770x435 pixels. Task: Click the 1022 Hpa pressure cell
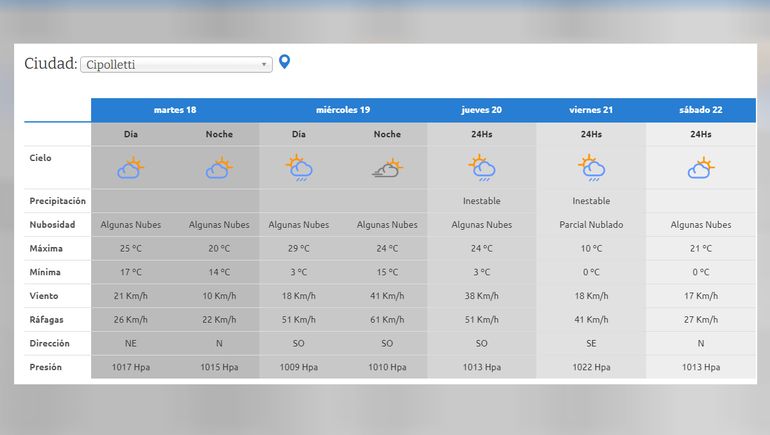click(591, 367)
